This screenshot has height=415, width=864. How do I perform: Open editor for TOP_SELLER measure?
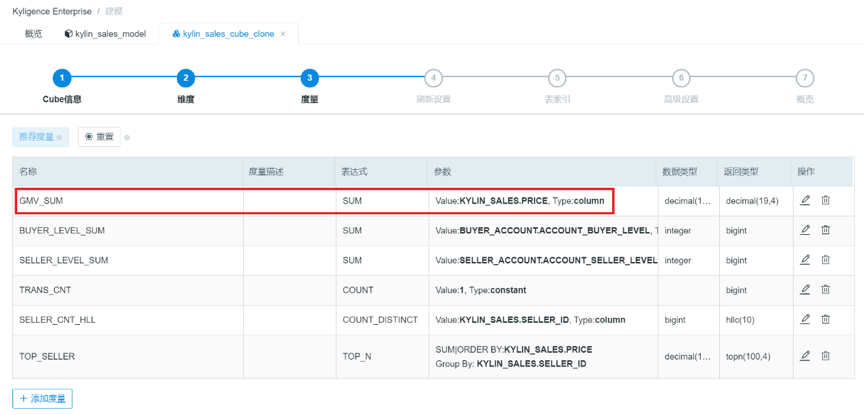point(805,355)
